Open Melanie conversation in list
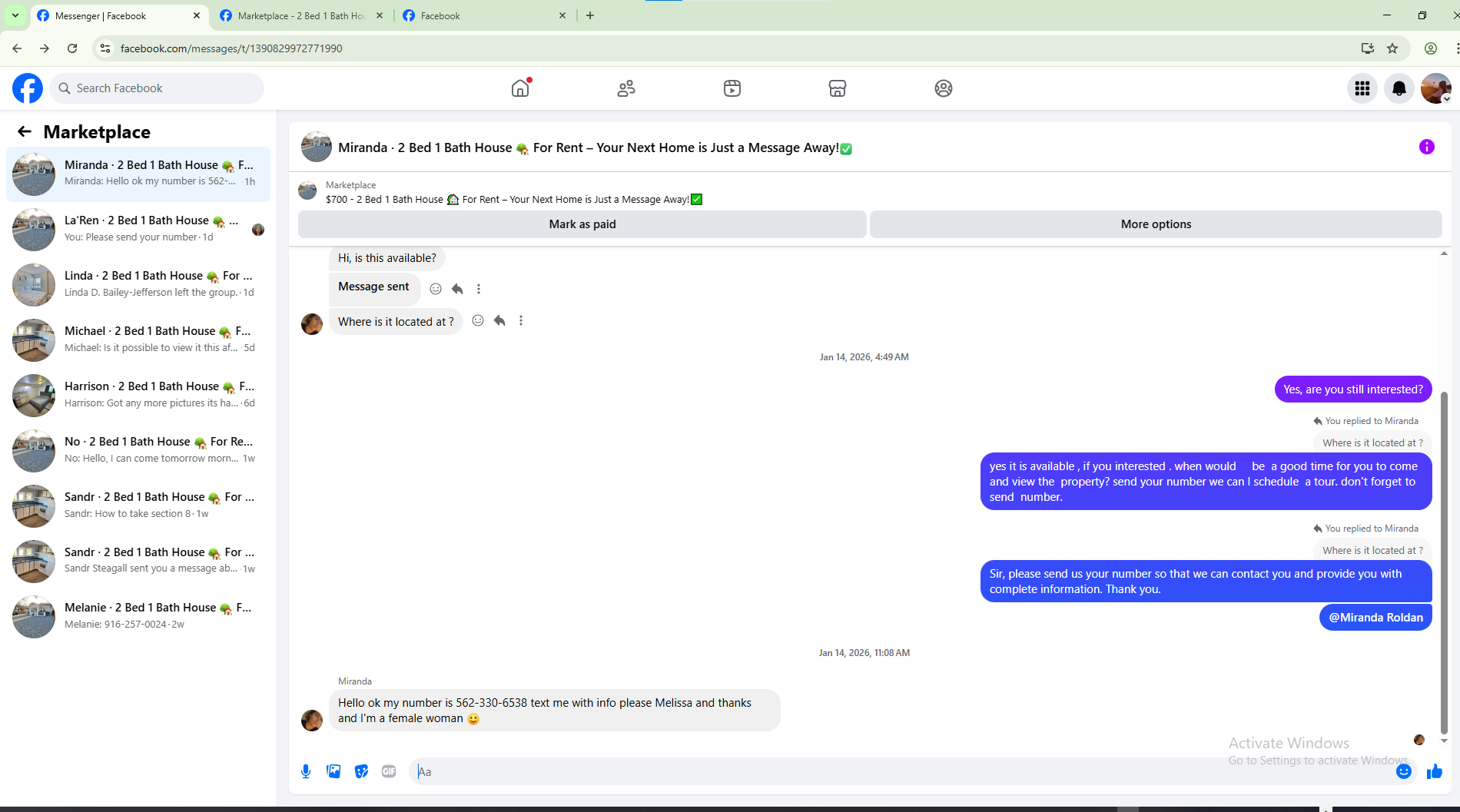Image resolution: width=1460 pixels, height=812 pixels. click(138, 617)
